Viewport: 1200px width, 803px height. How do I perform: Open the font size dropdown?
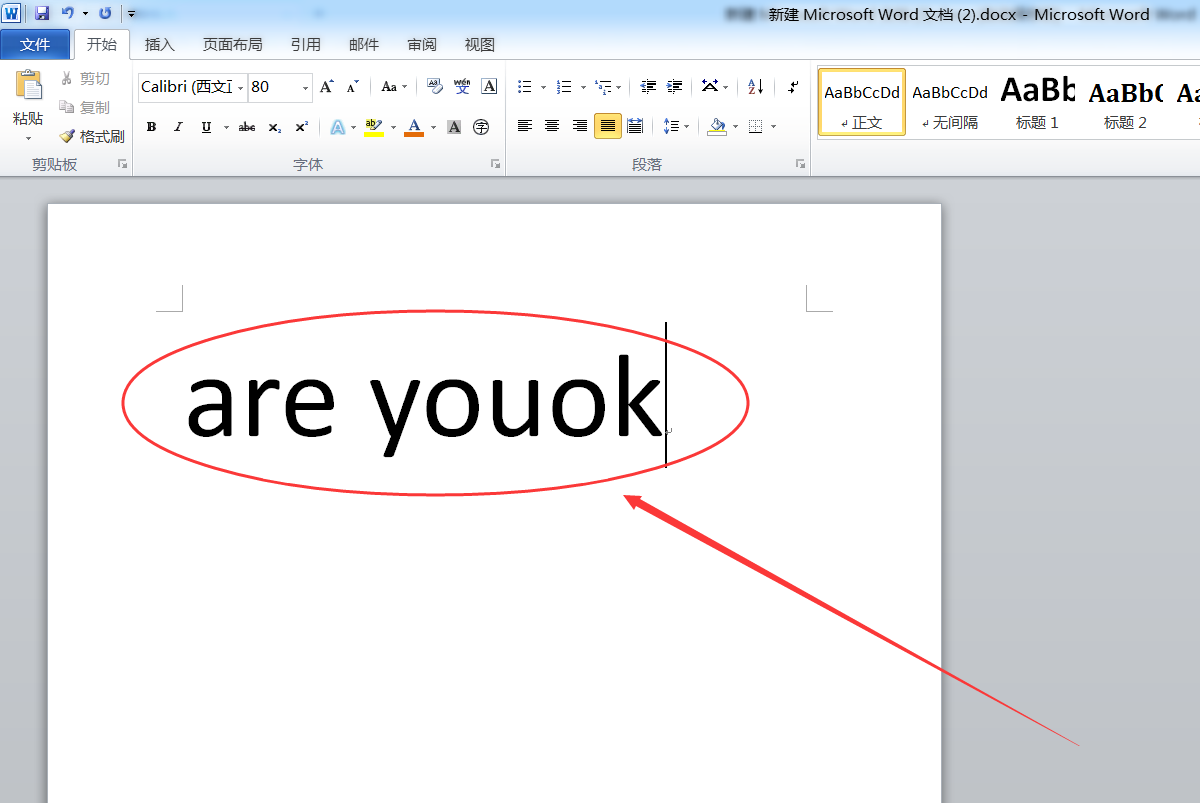pos(306,88)
